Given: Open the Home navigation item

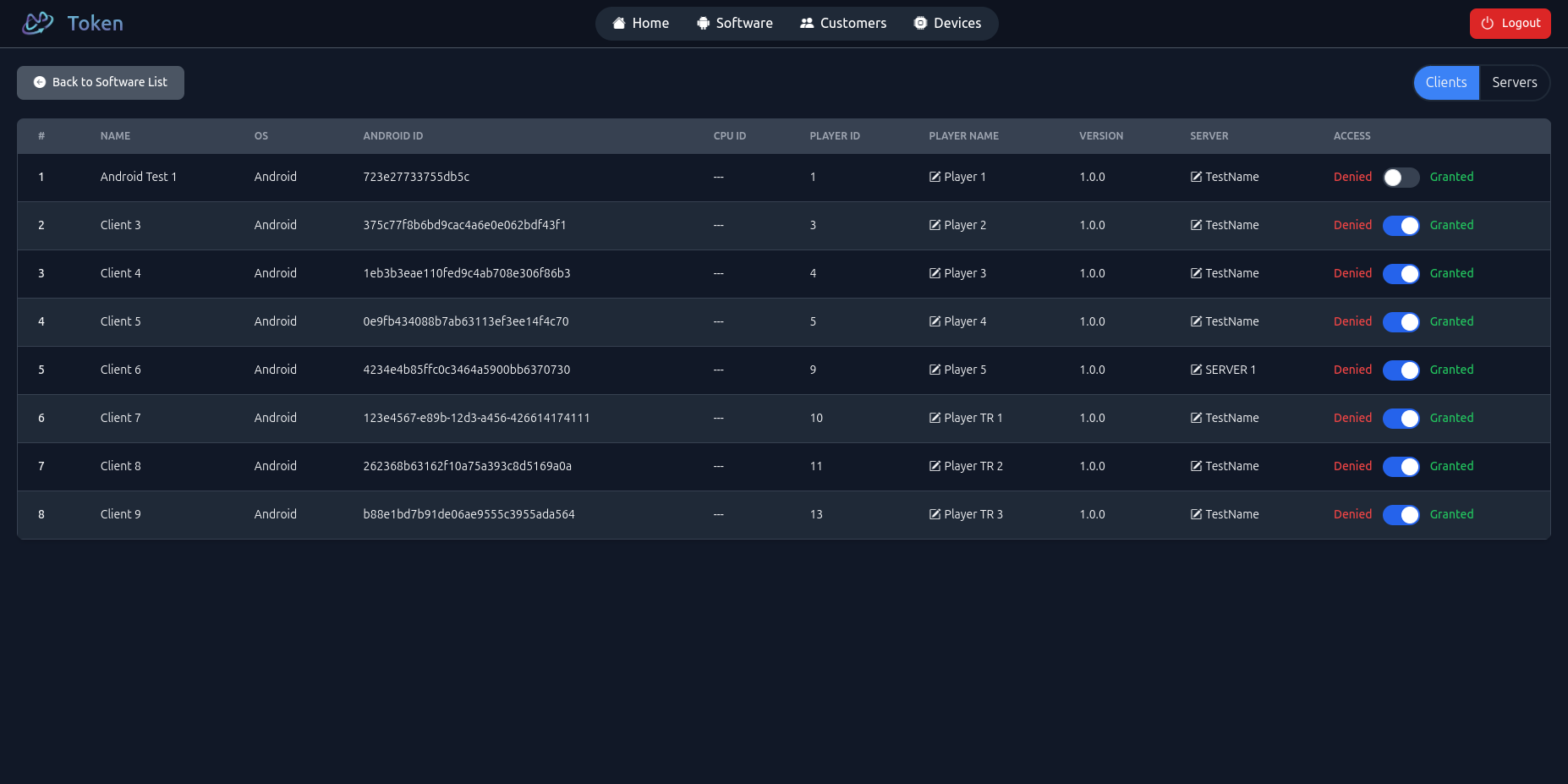Looking at the screenshot, I should pos(641,24).
